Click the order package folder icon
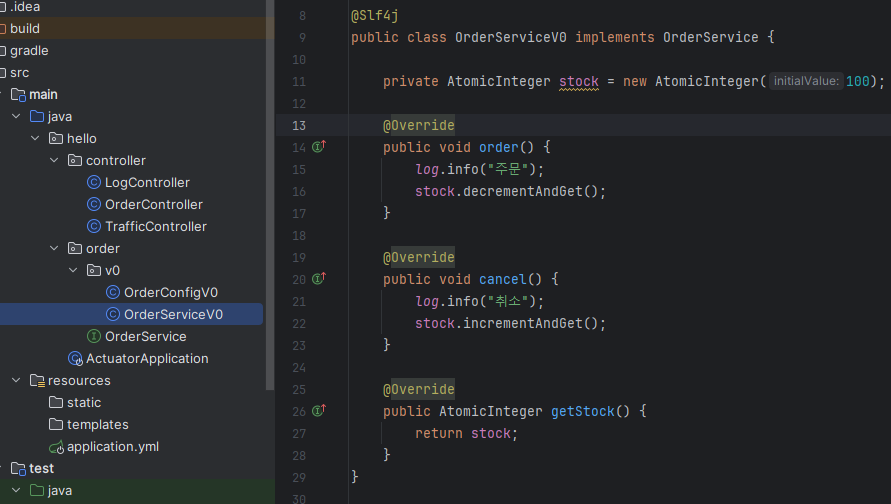This screenshot has height=504, width=891. (75, 248)
